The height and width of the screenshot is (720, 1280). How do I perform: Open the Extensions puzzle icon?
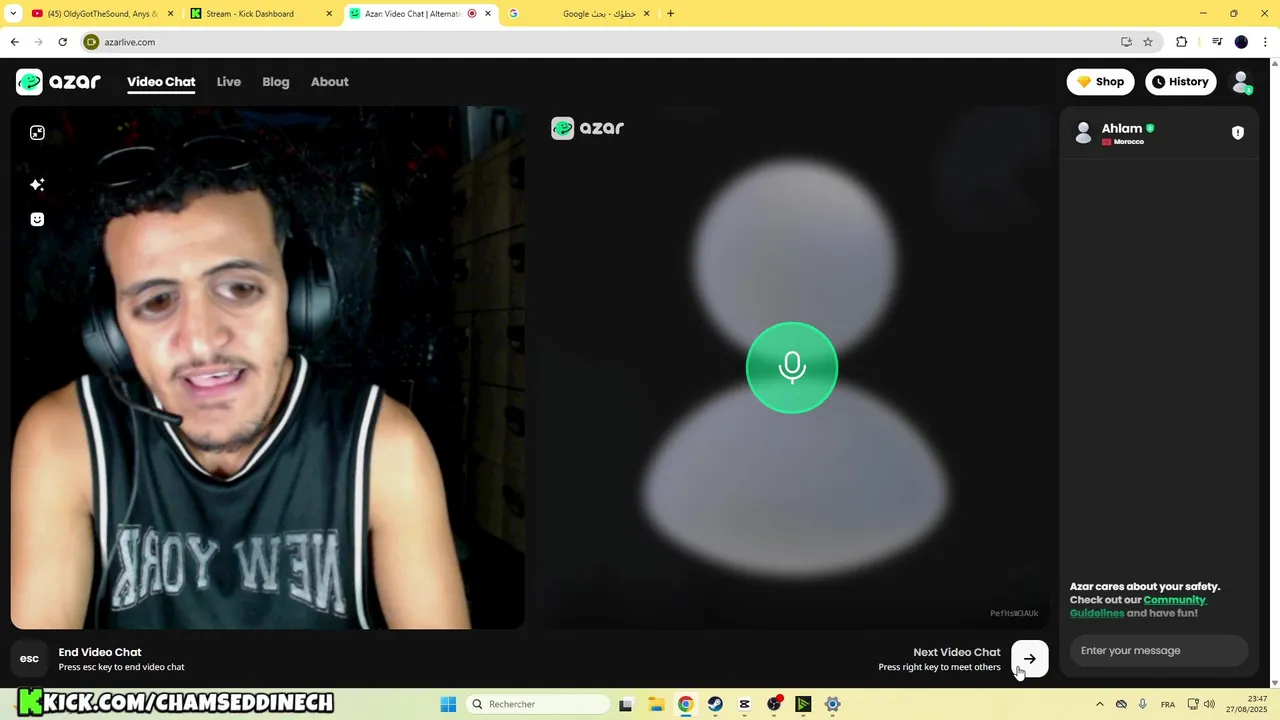(x=1182, y=42)
